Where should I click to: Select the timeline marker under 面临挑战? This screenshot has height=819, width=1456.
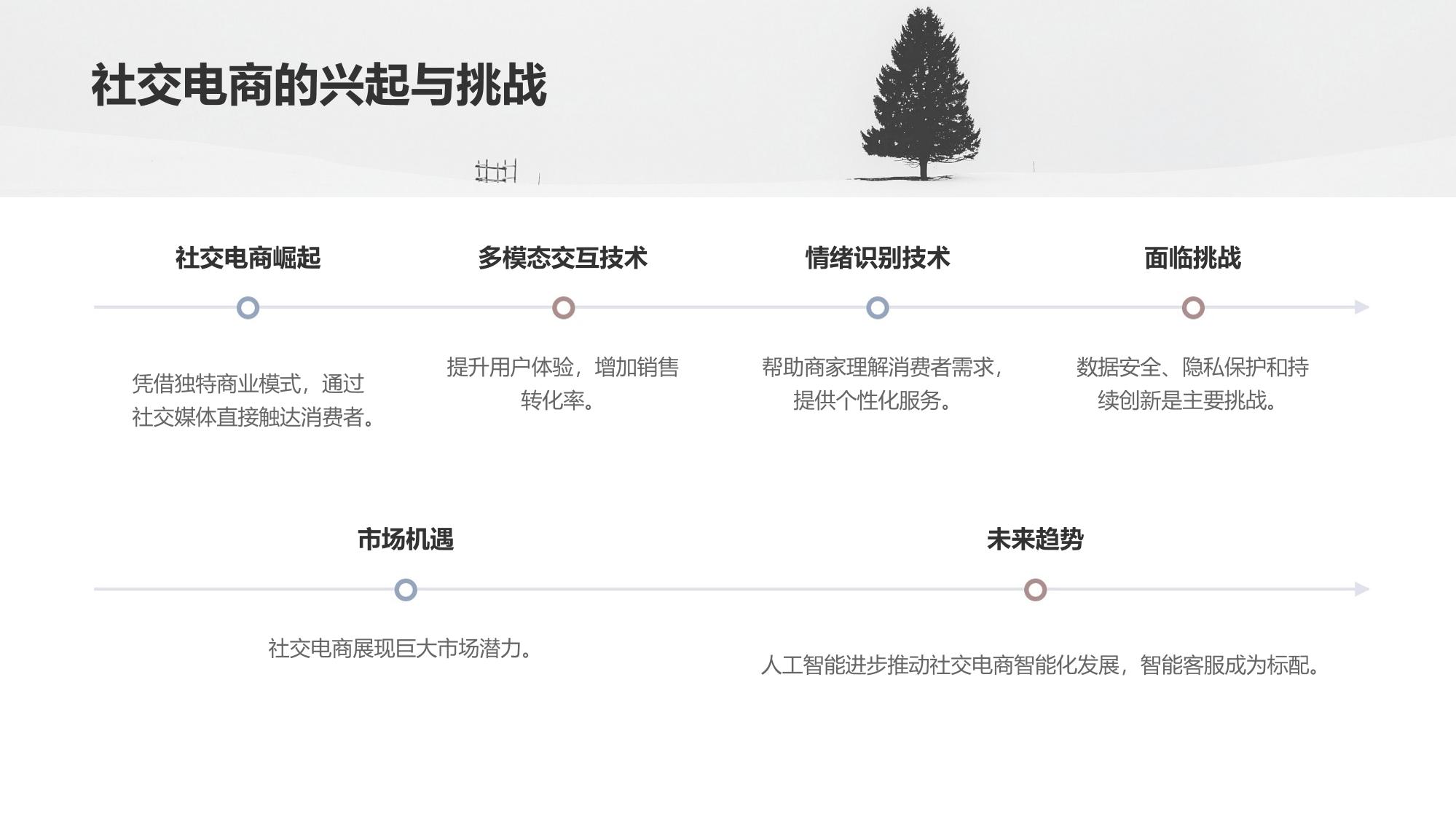click(1193, 308)
